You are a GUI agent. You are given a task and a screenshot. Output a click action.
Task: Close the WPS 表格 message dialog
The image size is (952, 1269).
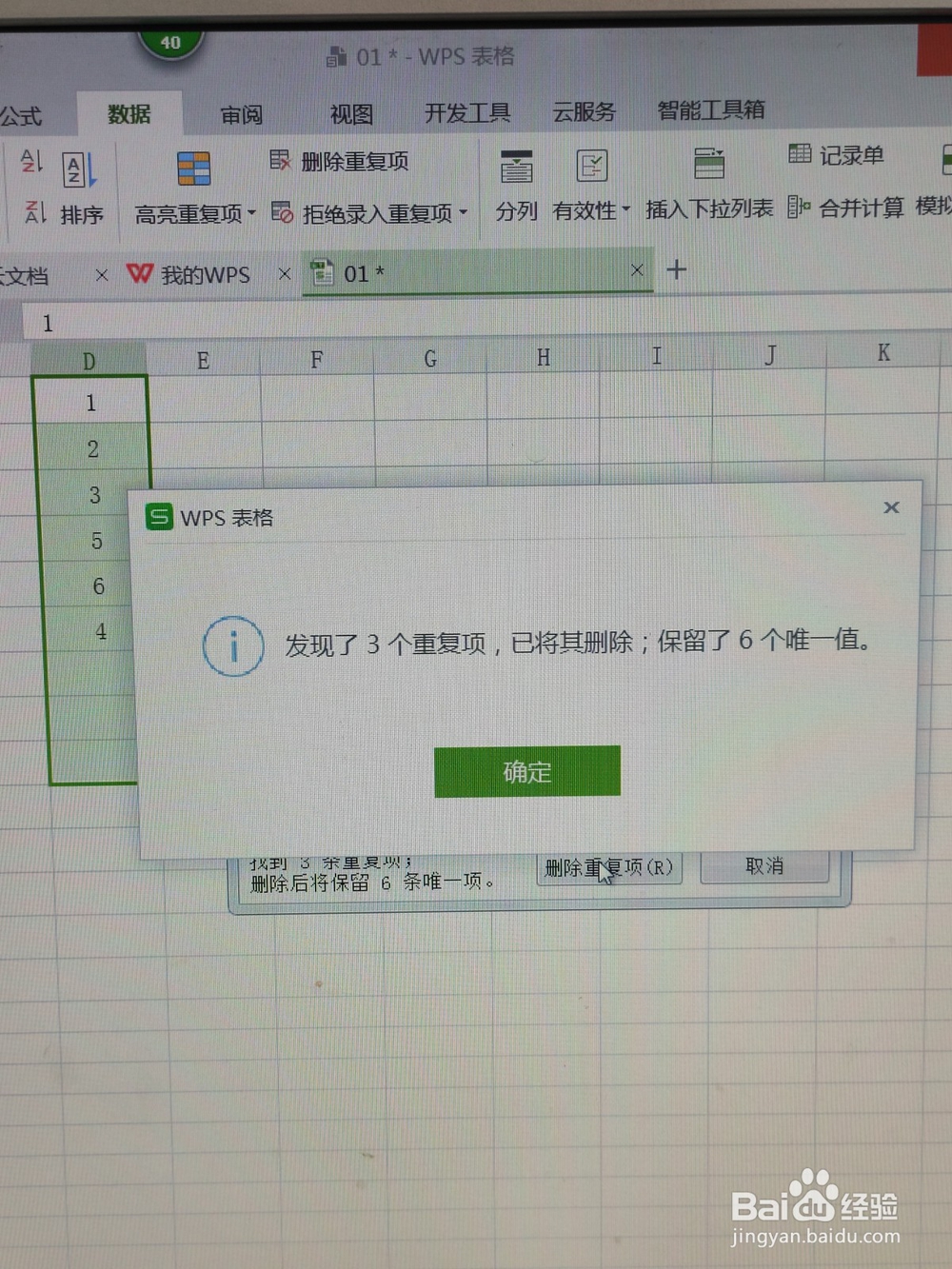pyautogui.click(x=891, y=507)
